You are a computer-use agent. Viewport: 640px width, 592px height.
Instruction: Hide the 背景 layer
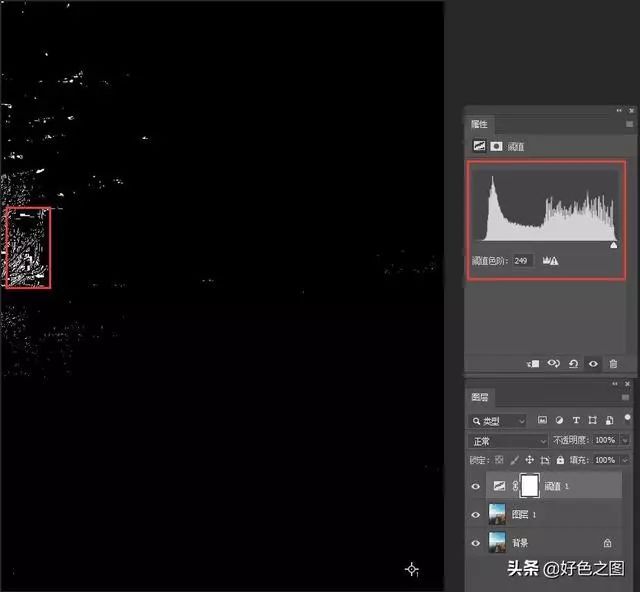476,543
